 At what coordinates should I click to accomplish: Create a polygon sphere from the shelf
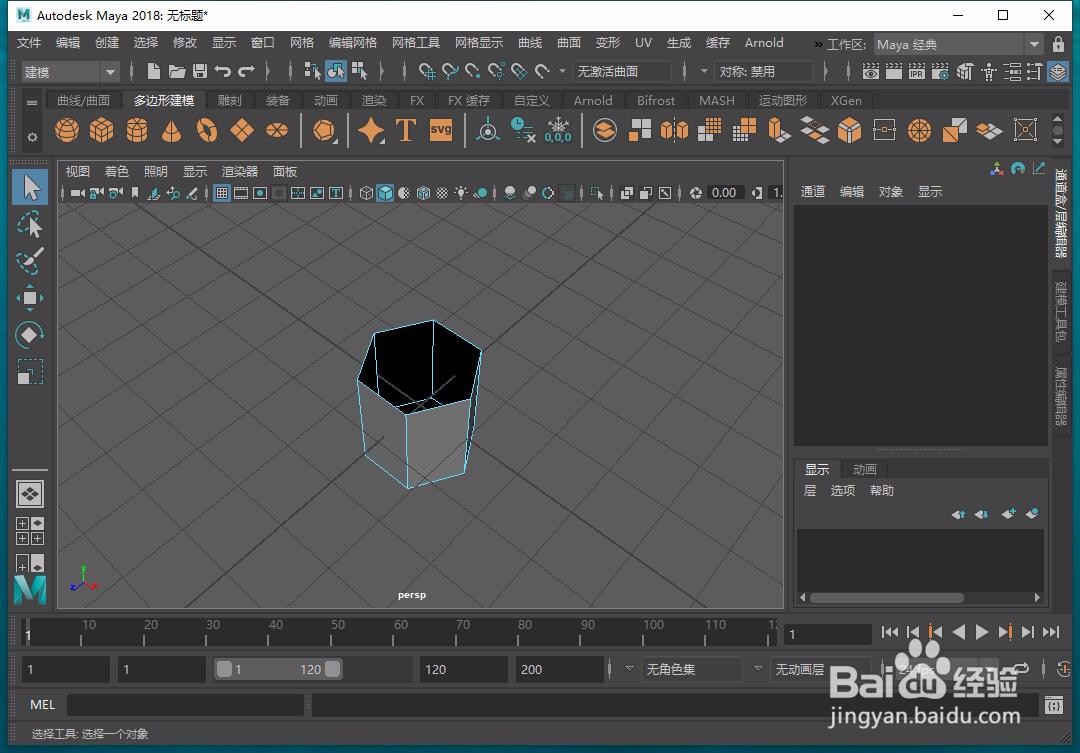click(67, 130)
